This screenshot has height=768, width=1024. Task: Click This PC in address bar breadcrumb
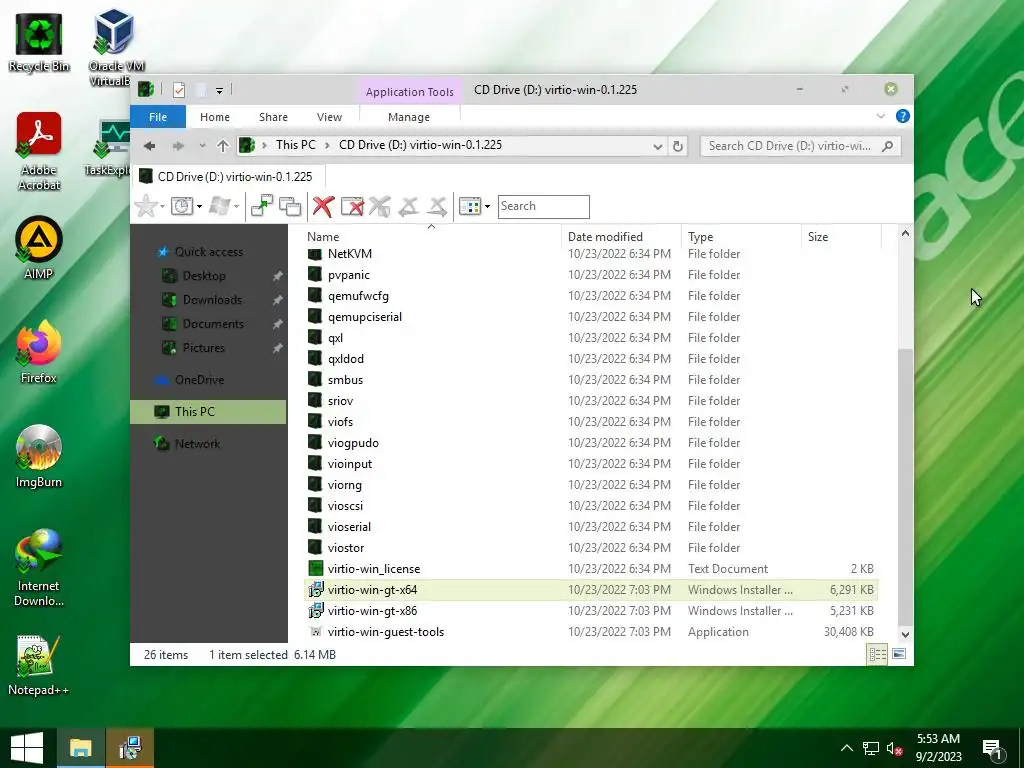point(295,145)
